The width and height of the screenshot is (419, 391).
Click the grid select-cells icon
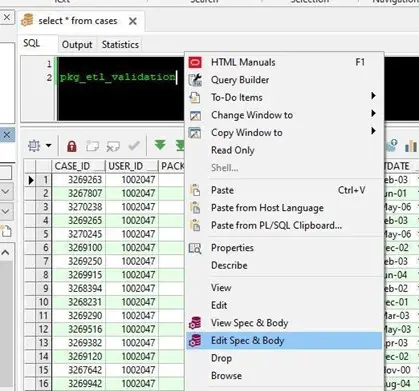tap(34, 146)
